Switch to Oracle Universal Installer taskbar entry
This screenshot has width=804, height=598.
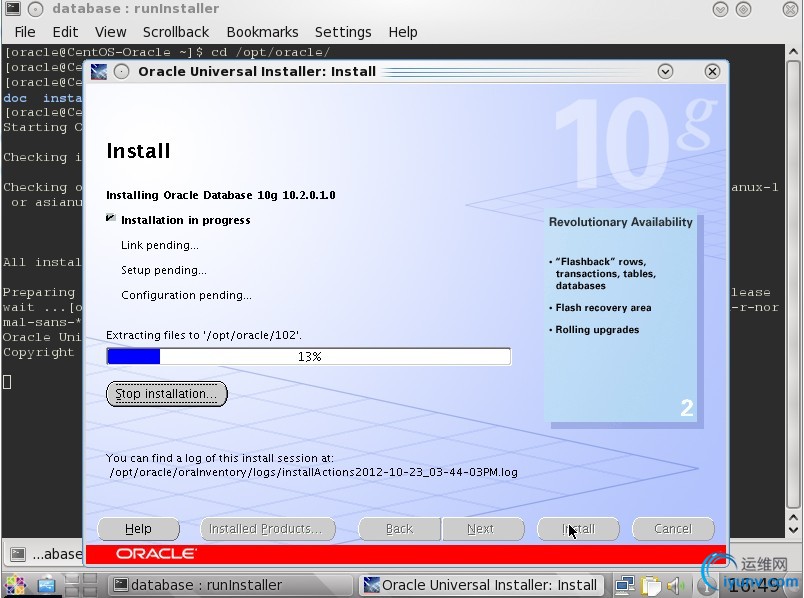pos(480,585)
